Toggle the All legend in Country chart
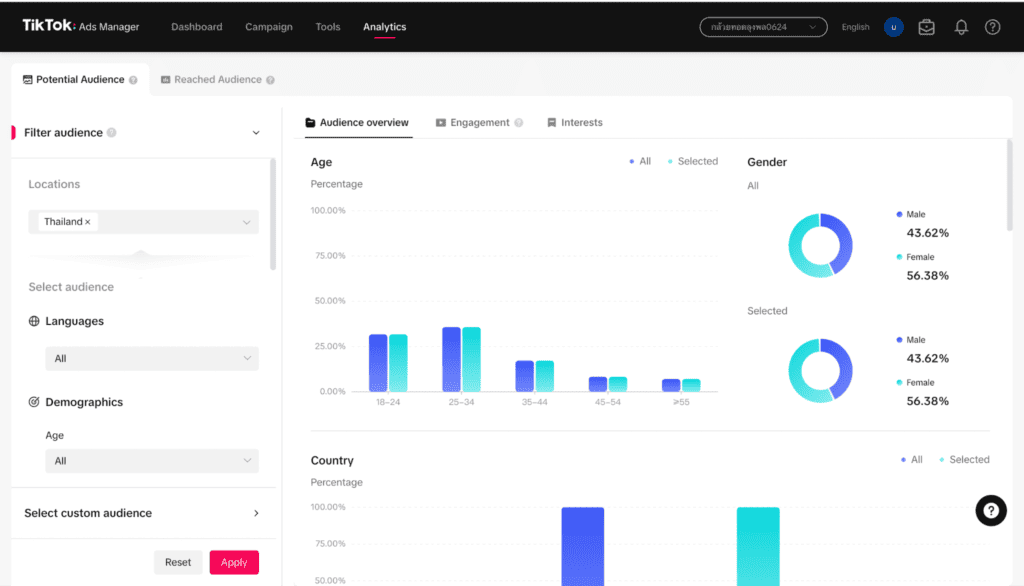Image resolution: width=1024 pixels, height=586 pixels. click(x=912, y=460)
